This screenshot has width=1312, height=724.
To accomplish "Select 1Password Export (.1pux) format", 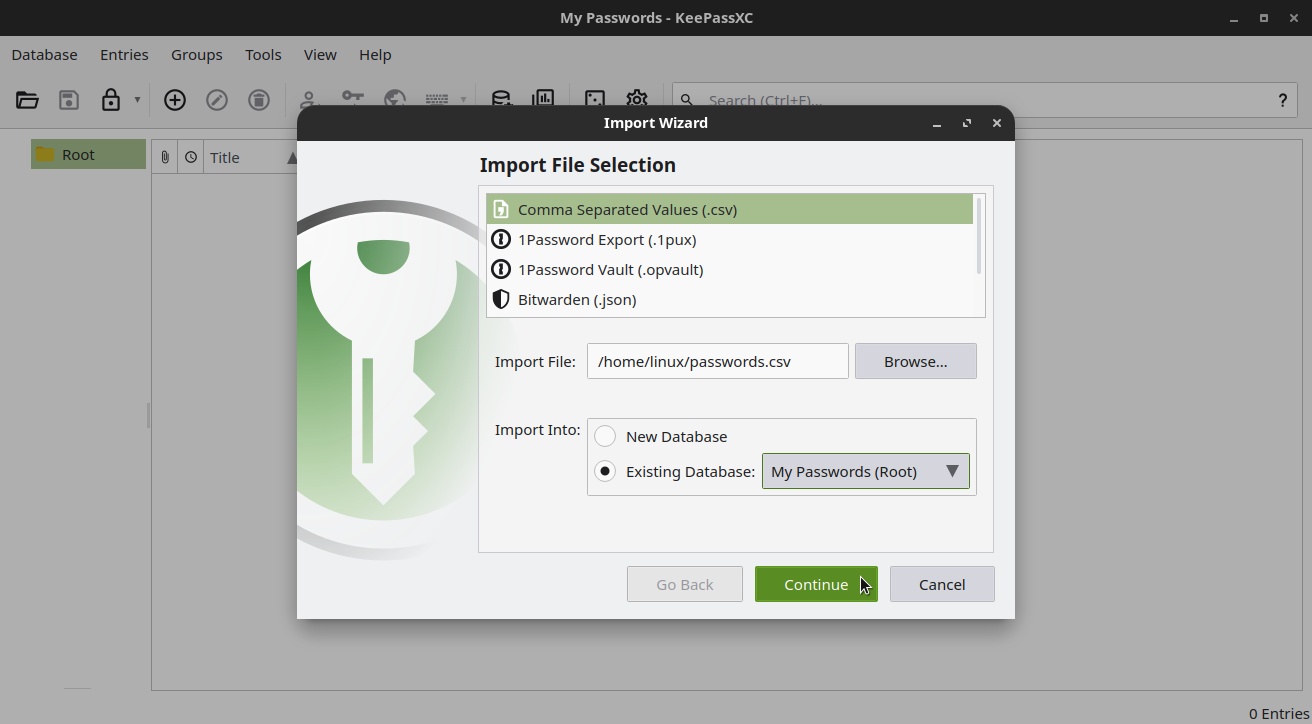I will pos(729,239).
